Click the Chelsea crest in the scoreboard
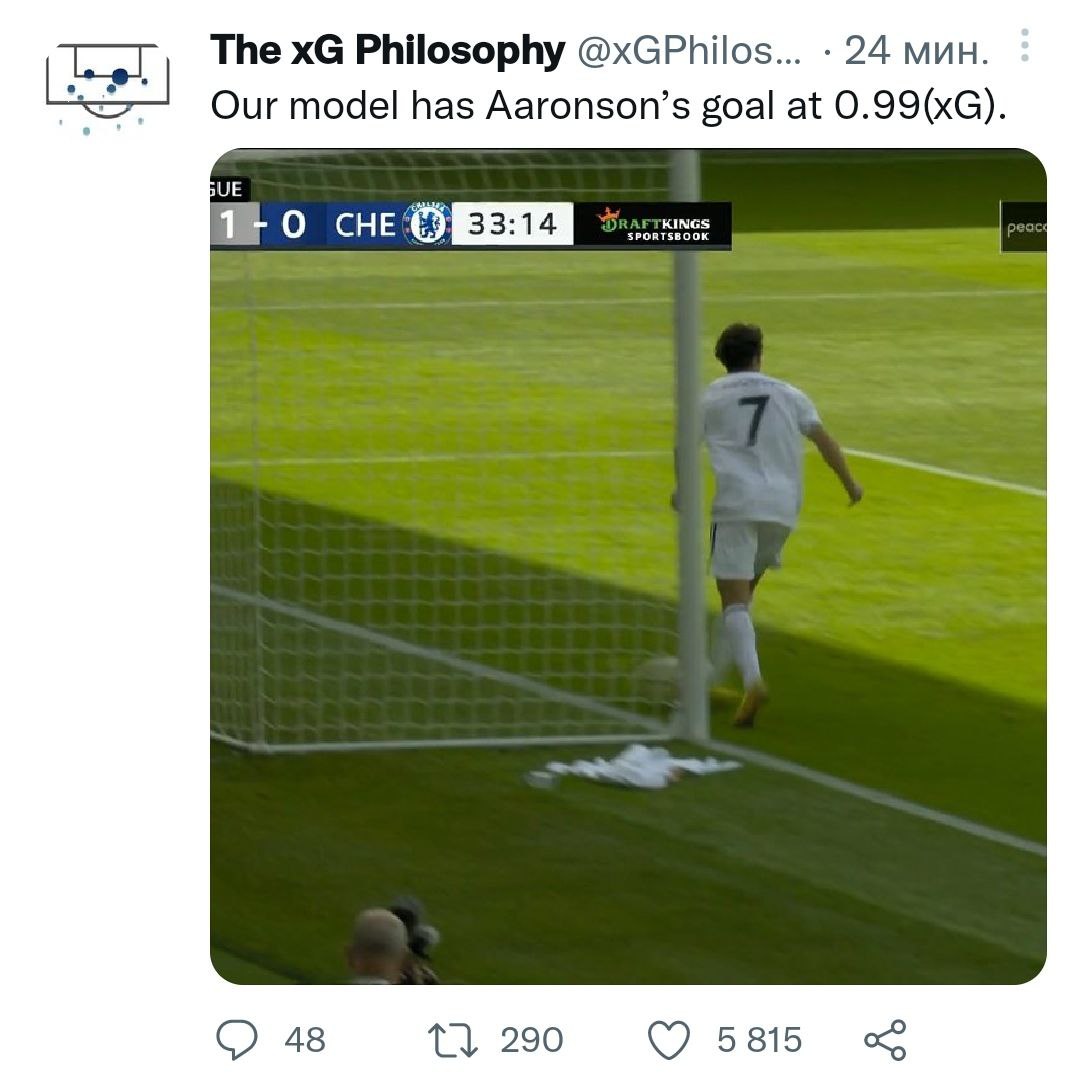This screenshot has width=1080, height=1082. 430,224
